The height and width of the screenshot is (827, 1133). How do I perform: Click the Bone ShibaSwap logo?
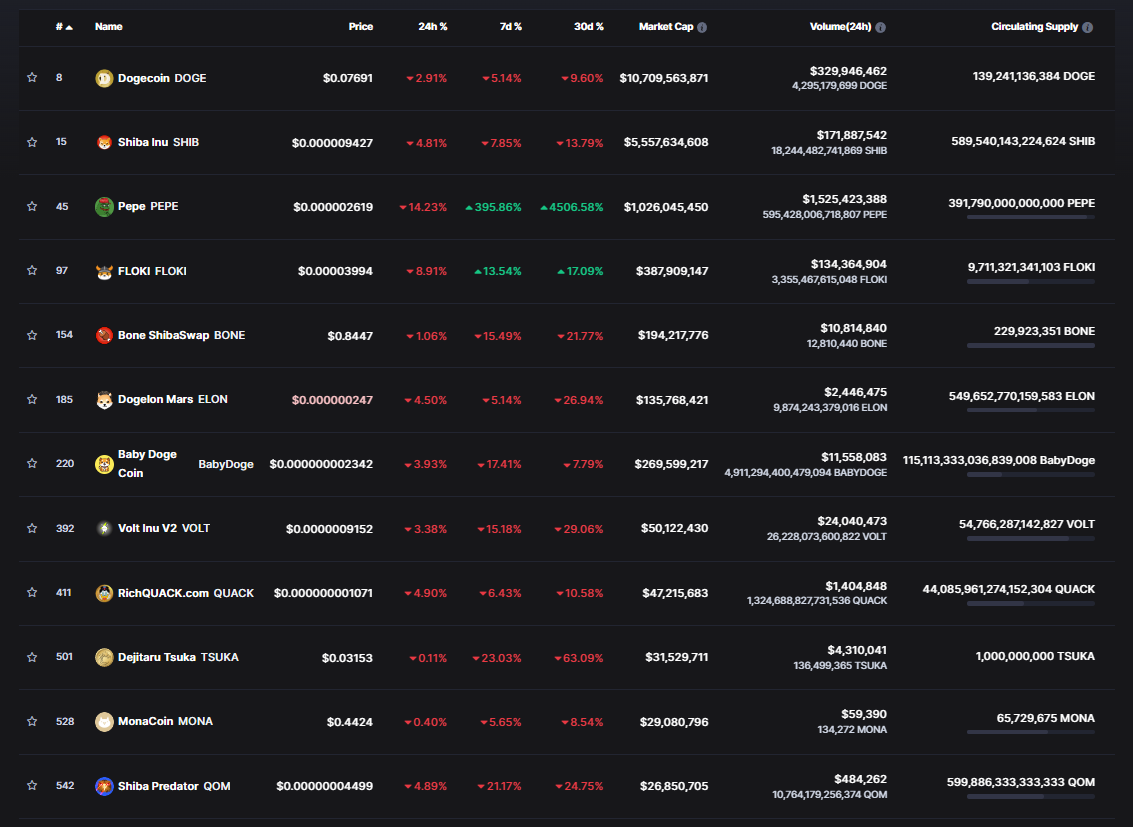click(104, 335)
